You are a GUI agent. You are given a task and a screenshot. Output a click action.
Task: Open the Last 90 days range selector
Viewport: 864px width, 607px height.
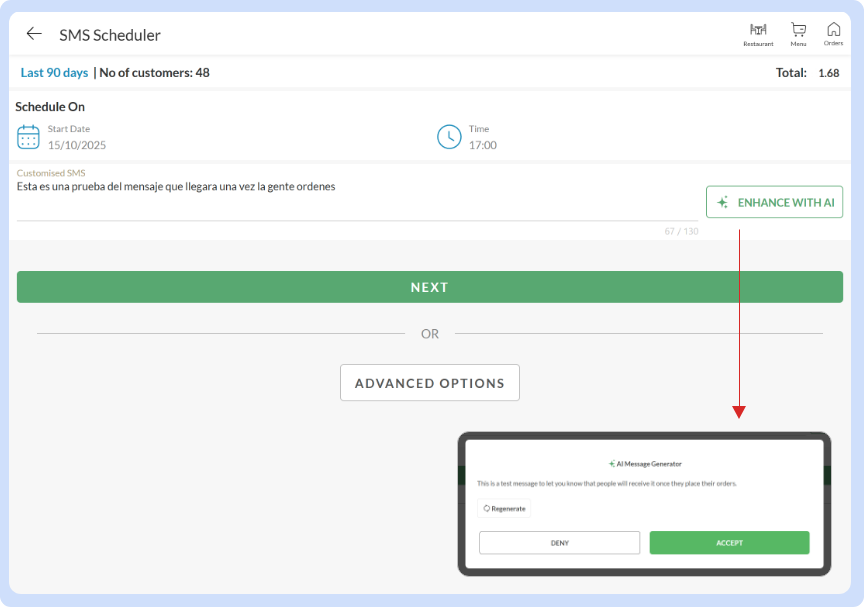click(x=55, y=73)
